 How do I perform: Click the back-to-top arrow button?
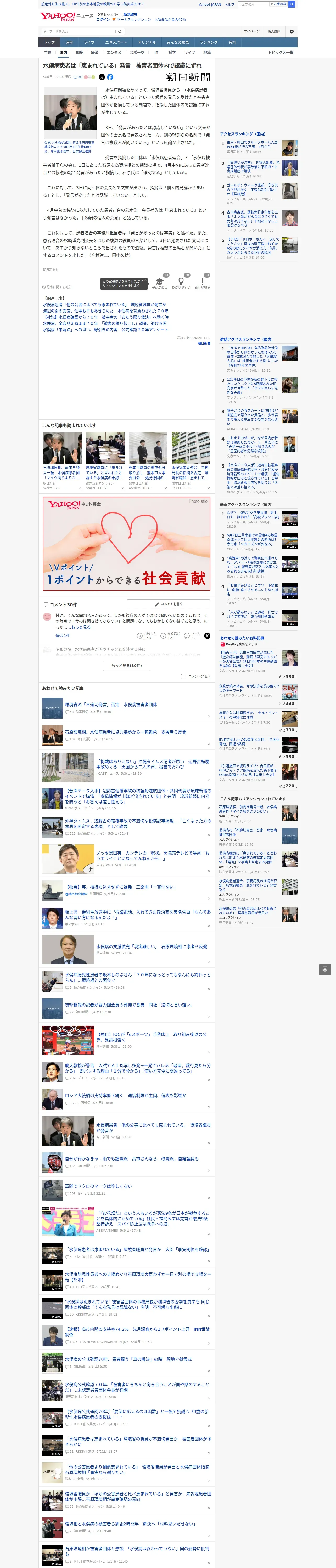click(325, 970)
